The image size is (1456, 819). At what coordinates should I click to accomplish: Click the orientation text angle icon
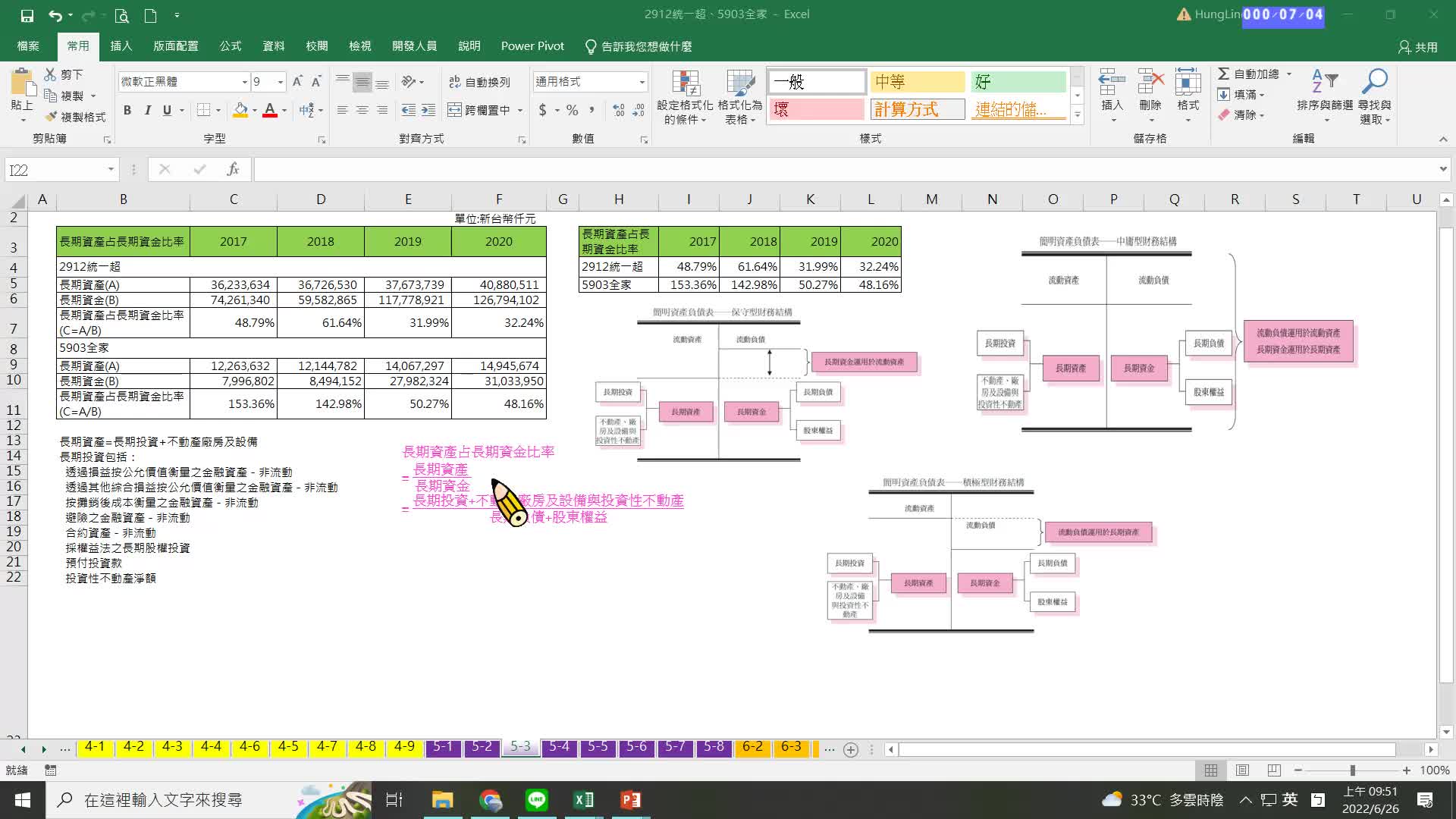pyautogui.click(x=409, y=81)
